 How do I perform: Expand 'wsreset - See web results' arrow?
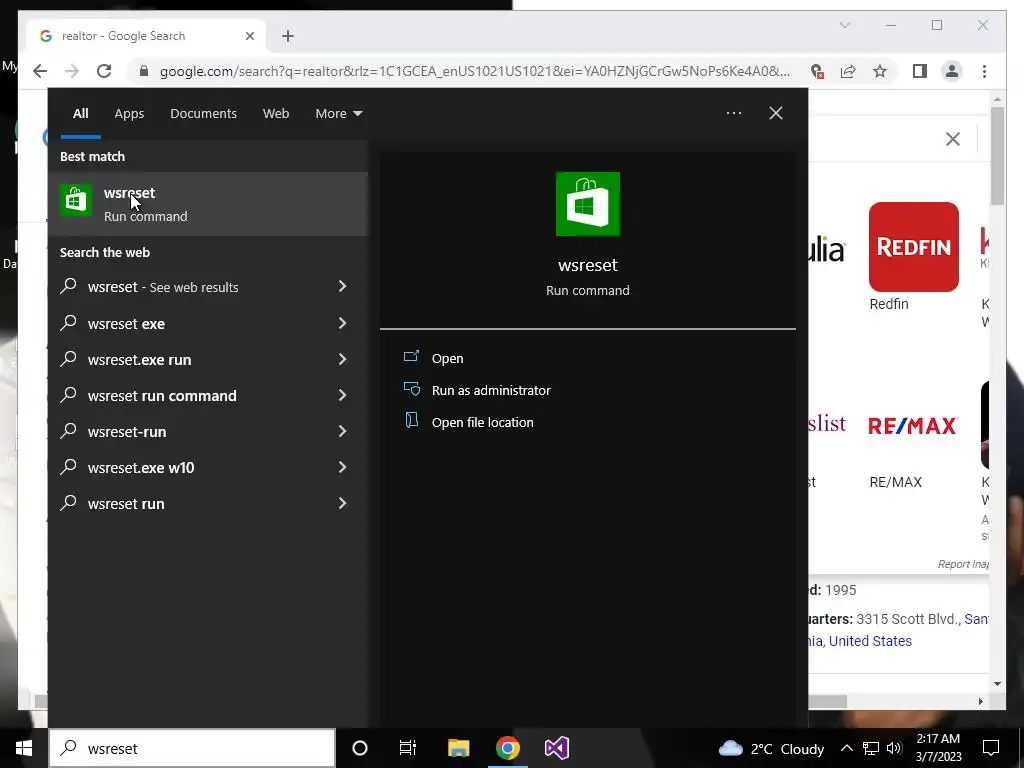[342, 286]
